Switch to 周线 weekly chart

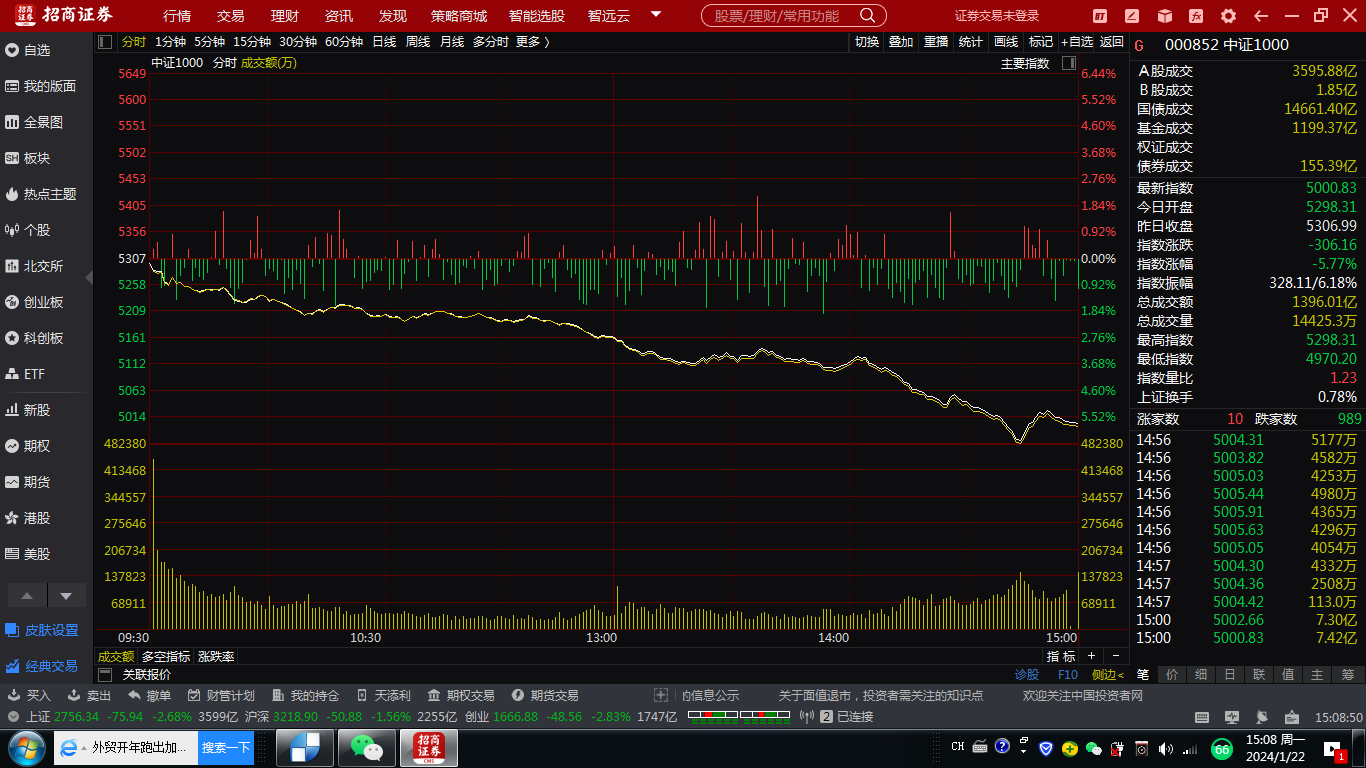click(x=418, y=42)
